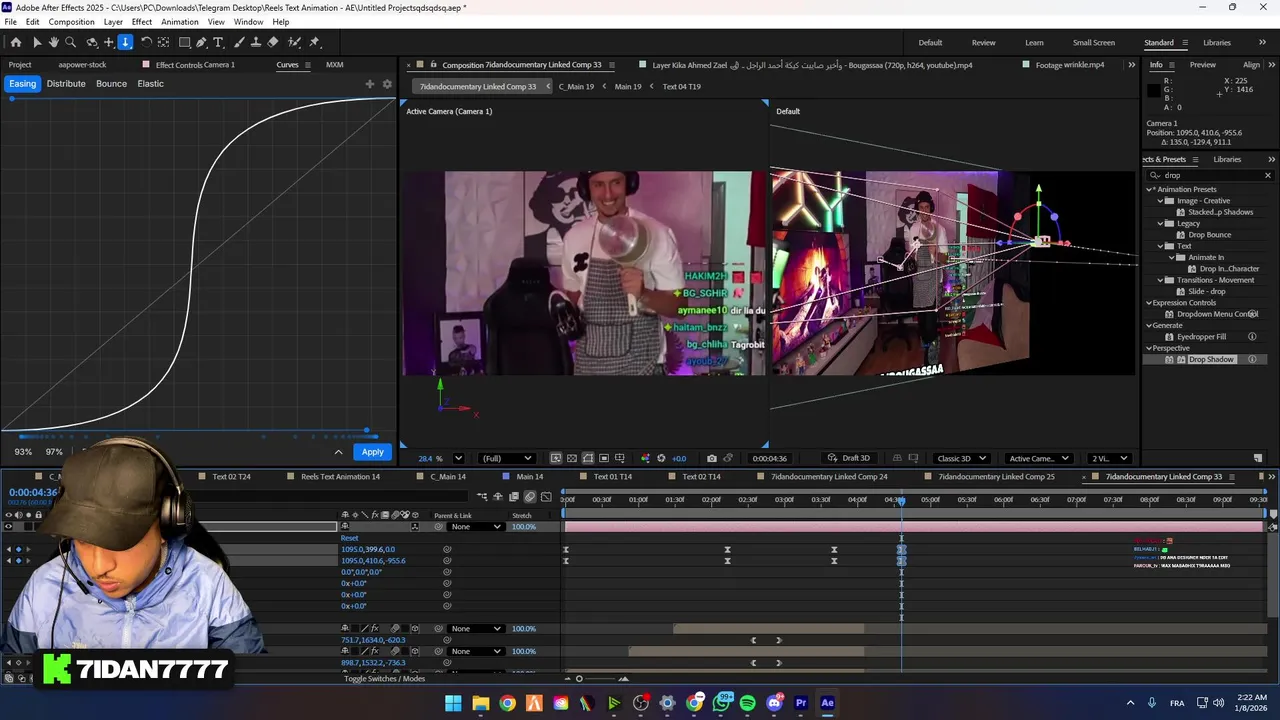
Task: Click the reset exposure icon in viewer
Action: pos(661,458)
